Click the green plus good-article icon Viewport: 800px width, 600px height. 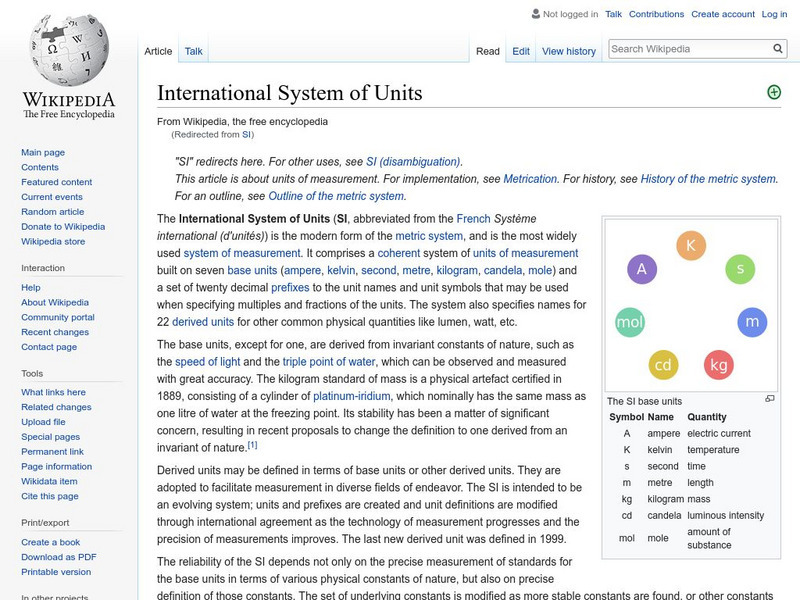pos(774,92)
